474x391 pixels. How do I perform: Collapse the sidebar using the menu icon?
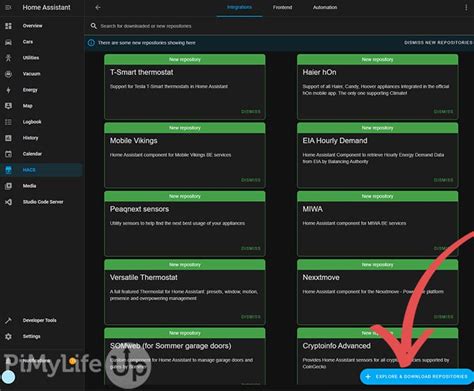click(x=8, y=7)
